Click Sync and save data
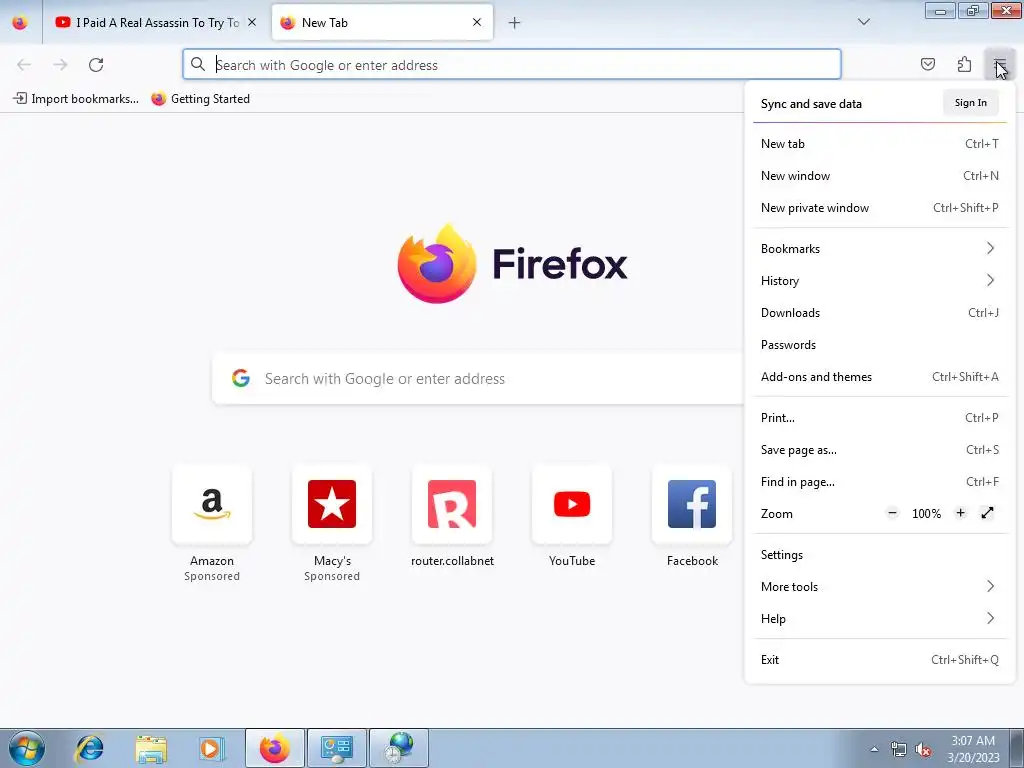1024x768 pixels. (811, 104)
